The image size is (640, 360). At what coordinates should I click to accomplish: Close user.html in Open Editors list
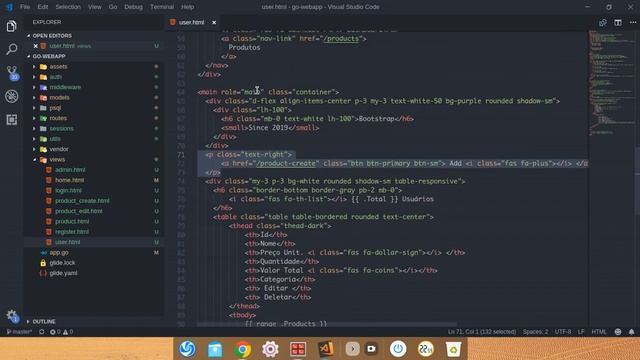click(x=36, y=46)
